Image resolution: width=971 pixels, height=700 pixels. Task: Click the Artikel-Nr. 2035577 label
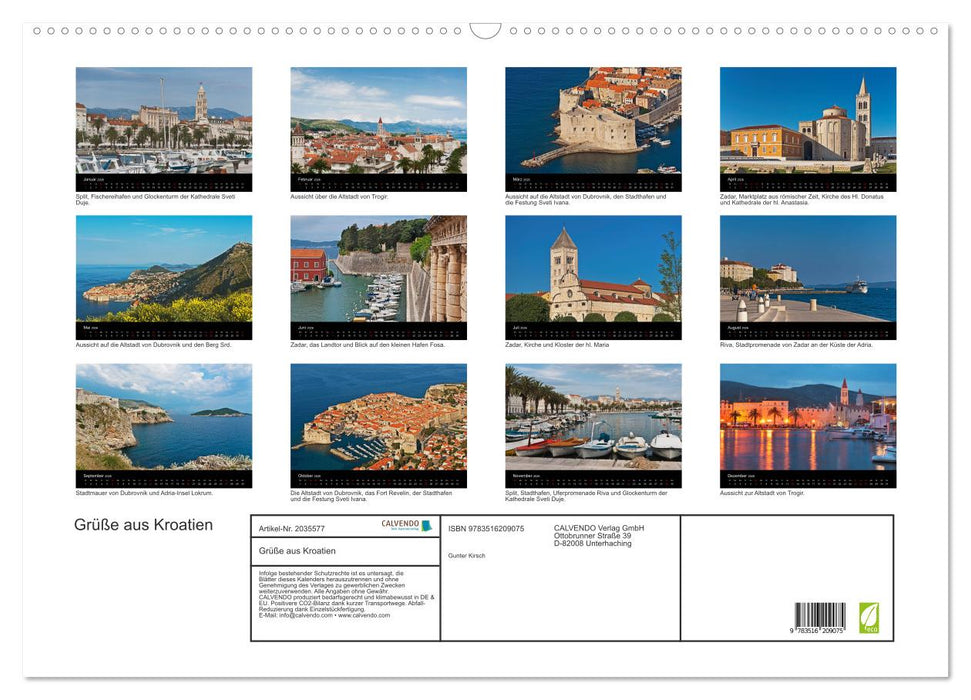pyautogui.click(x=293, y=527)
